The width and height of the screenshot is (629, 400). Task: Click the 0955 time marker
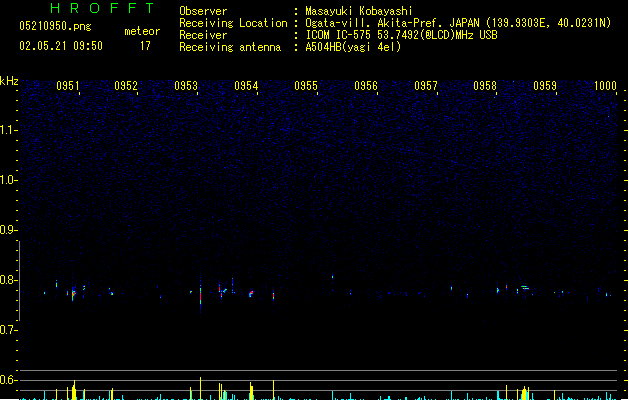click(x=306, y=85)
